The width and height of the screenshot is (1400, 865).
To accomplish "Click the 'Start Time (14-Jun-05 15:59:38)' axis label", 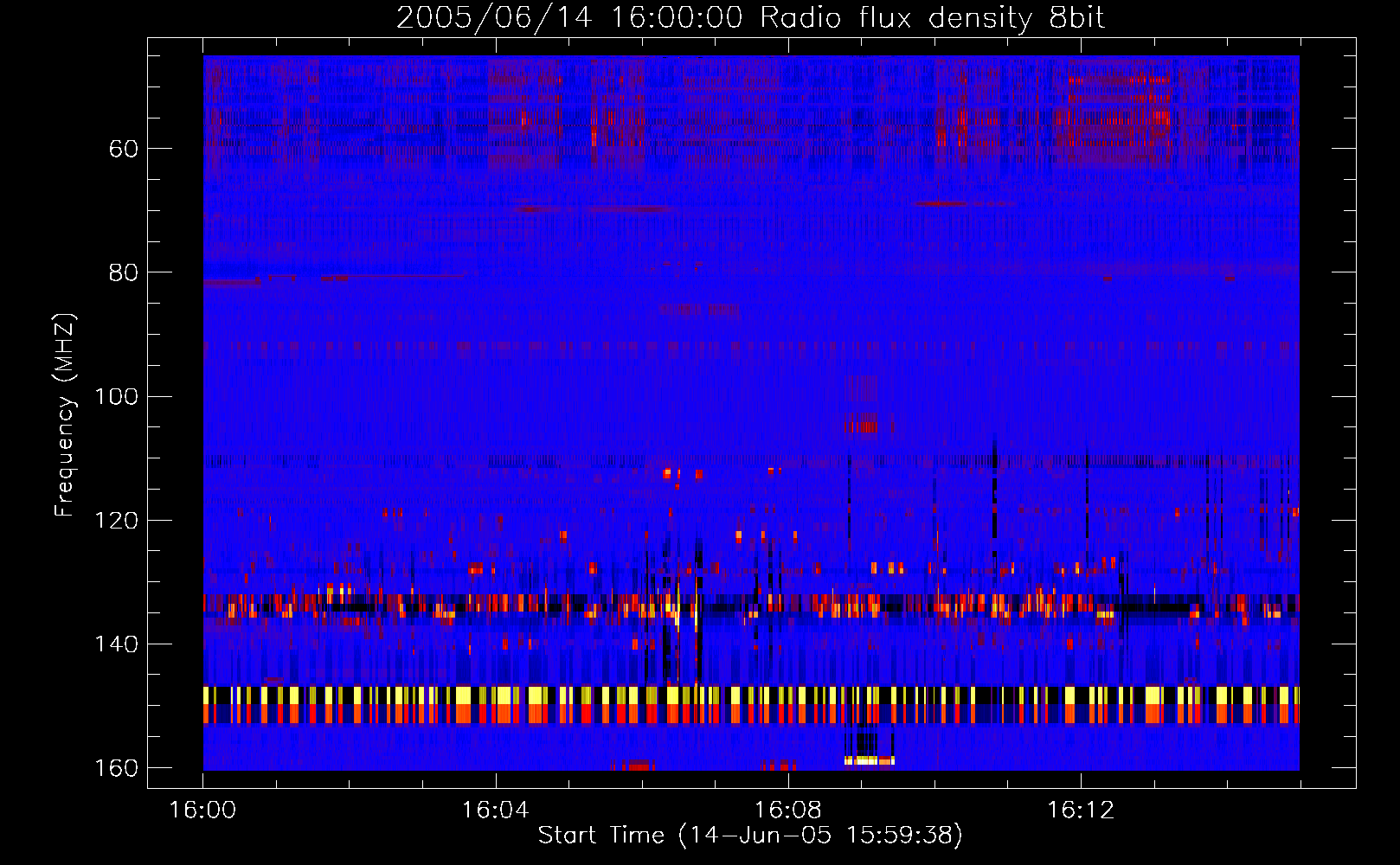I will point(750,836).
